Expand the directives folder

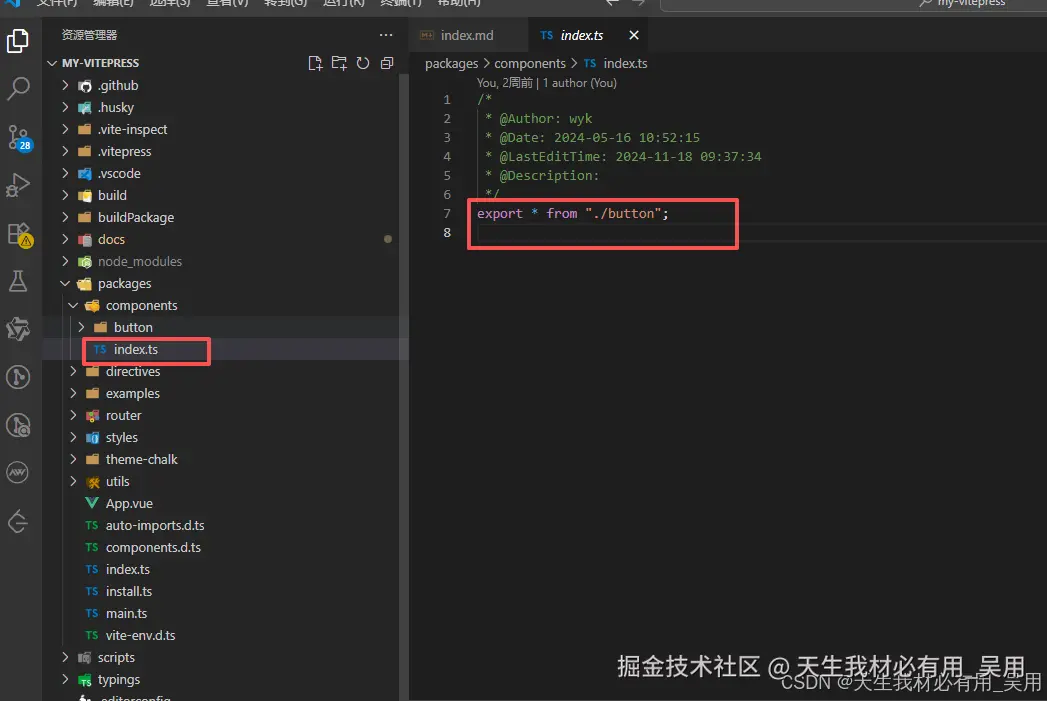(72, 371)
